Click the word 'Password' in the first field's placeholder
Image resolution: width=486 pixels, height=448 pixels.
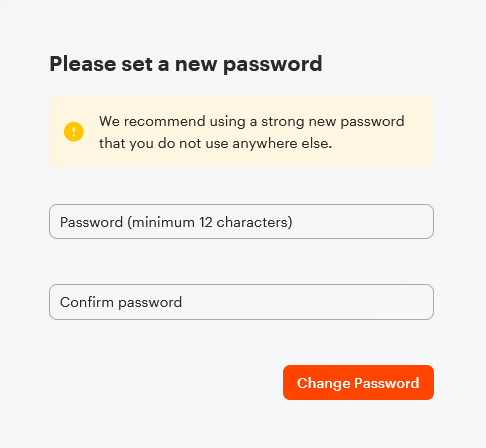click(x=91, y=222)
